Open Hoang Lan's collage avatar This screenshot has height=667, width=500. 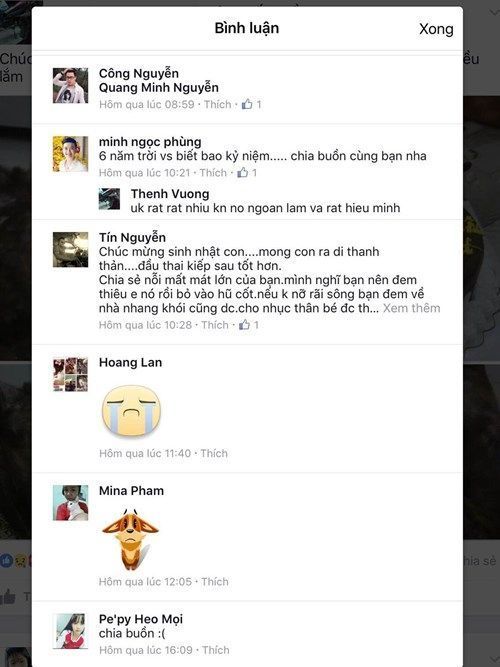point(70,374)
